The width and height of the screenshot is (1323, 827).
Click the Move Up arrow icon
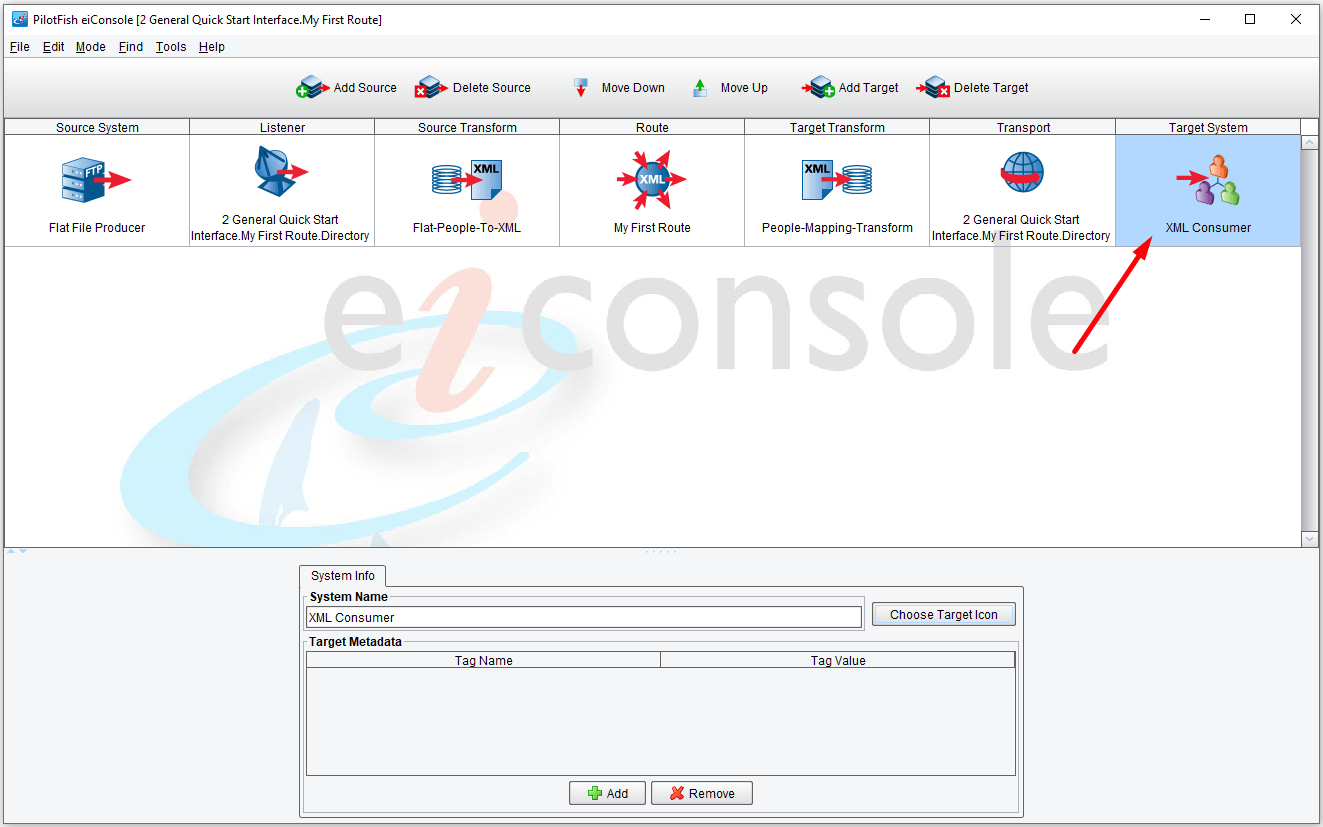(x=700, y=88)
